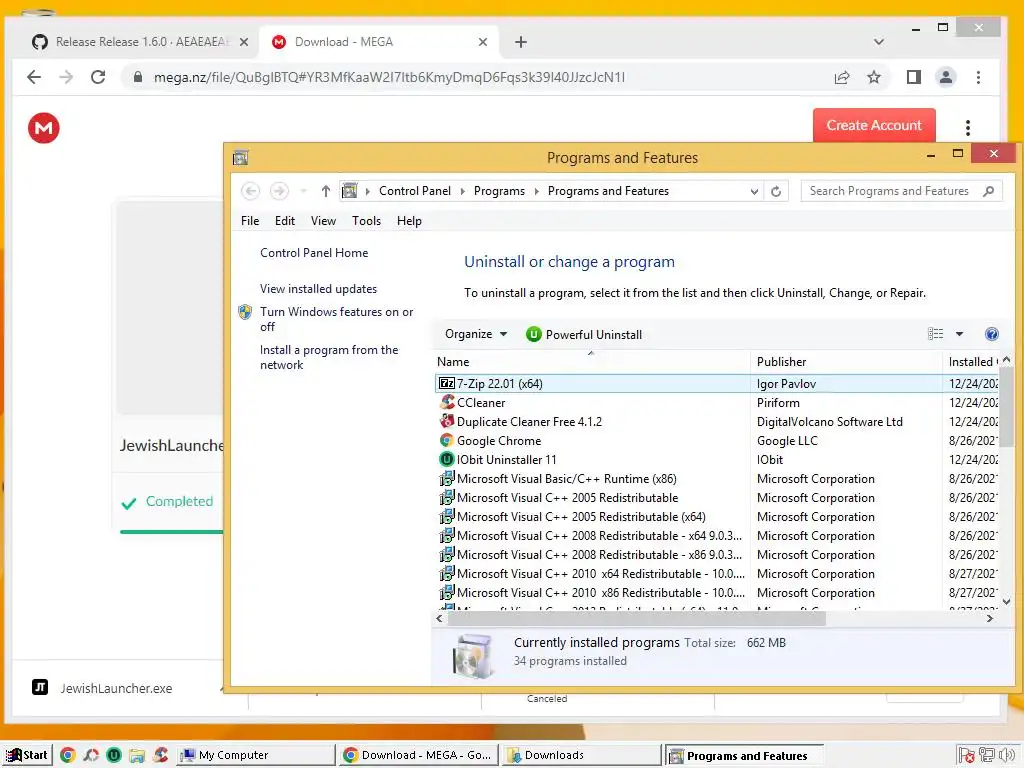Image resolution: width=1024 pixels, height=768 pixels.
Task: Switch to the GitHub Release 1.6.0 tab
Action: pyautogui.click(x=140, y=42)
